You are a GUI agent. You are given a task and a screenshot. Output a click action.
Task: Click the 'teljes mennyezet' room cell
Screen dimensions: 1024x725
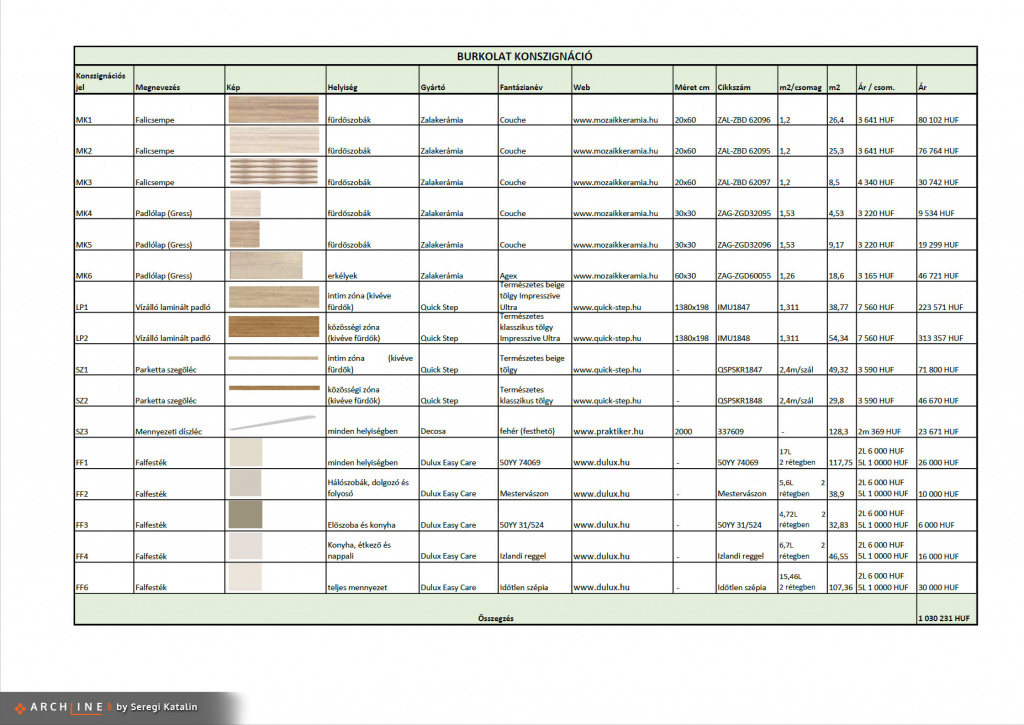[357, 587]
